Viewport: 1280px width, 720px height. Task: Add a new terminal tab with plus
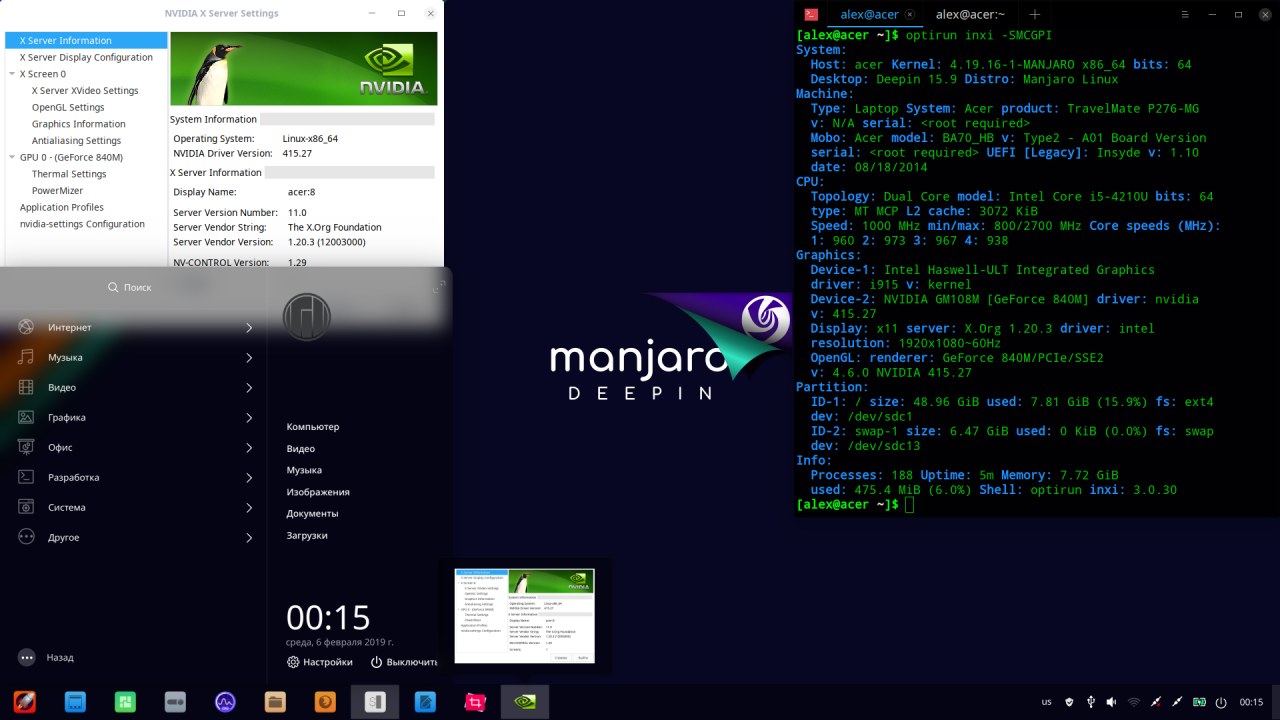tap(1035, 14)
